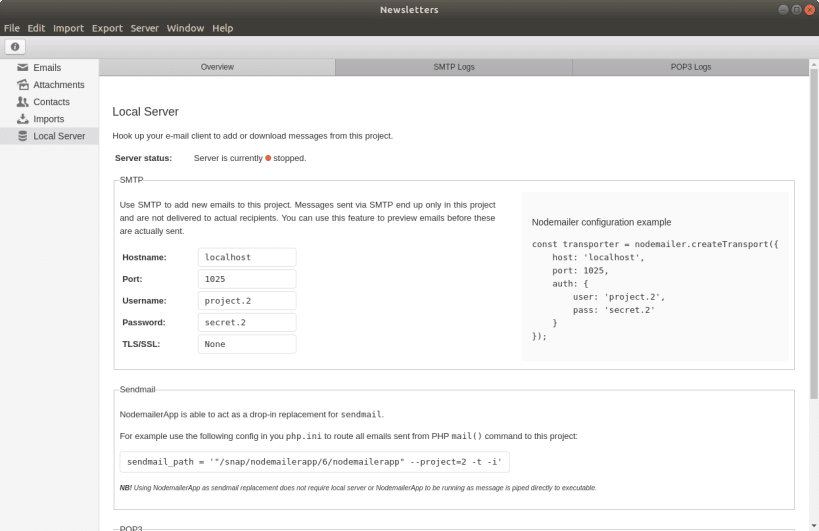819x531 pixels.
Task: Select Emails label in the sidebar
Action: pyautogui.click(x=47, y=67)
